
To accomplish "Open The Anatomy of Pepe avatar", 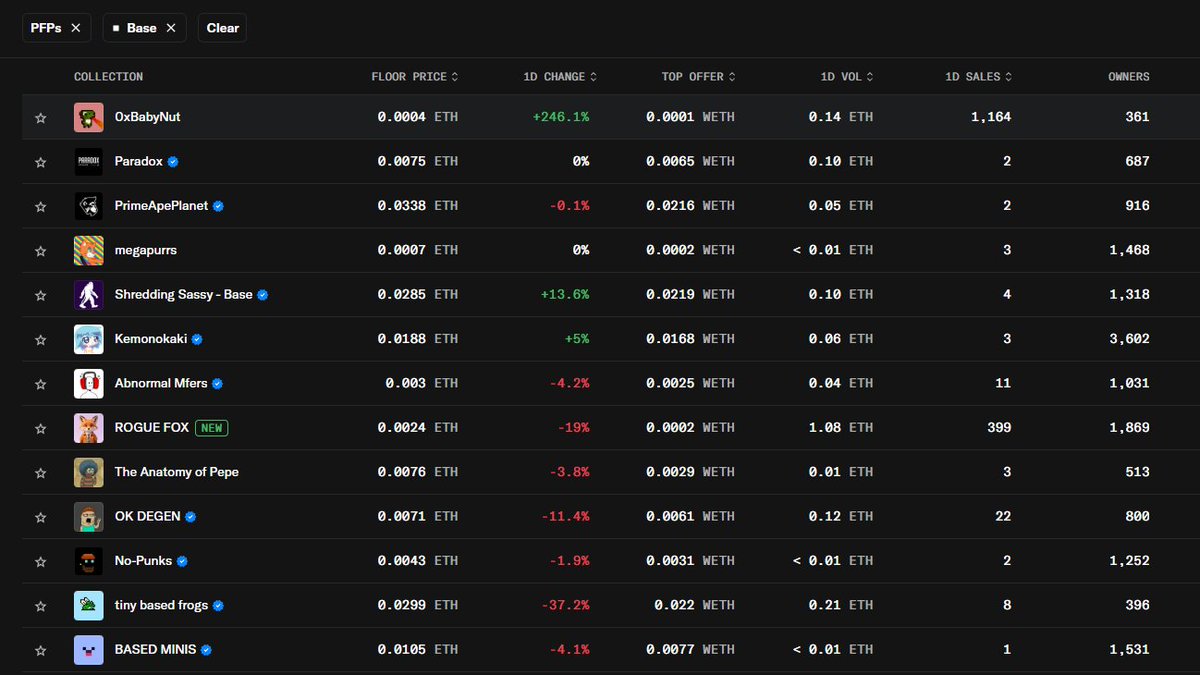I will [89, 472].
